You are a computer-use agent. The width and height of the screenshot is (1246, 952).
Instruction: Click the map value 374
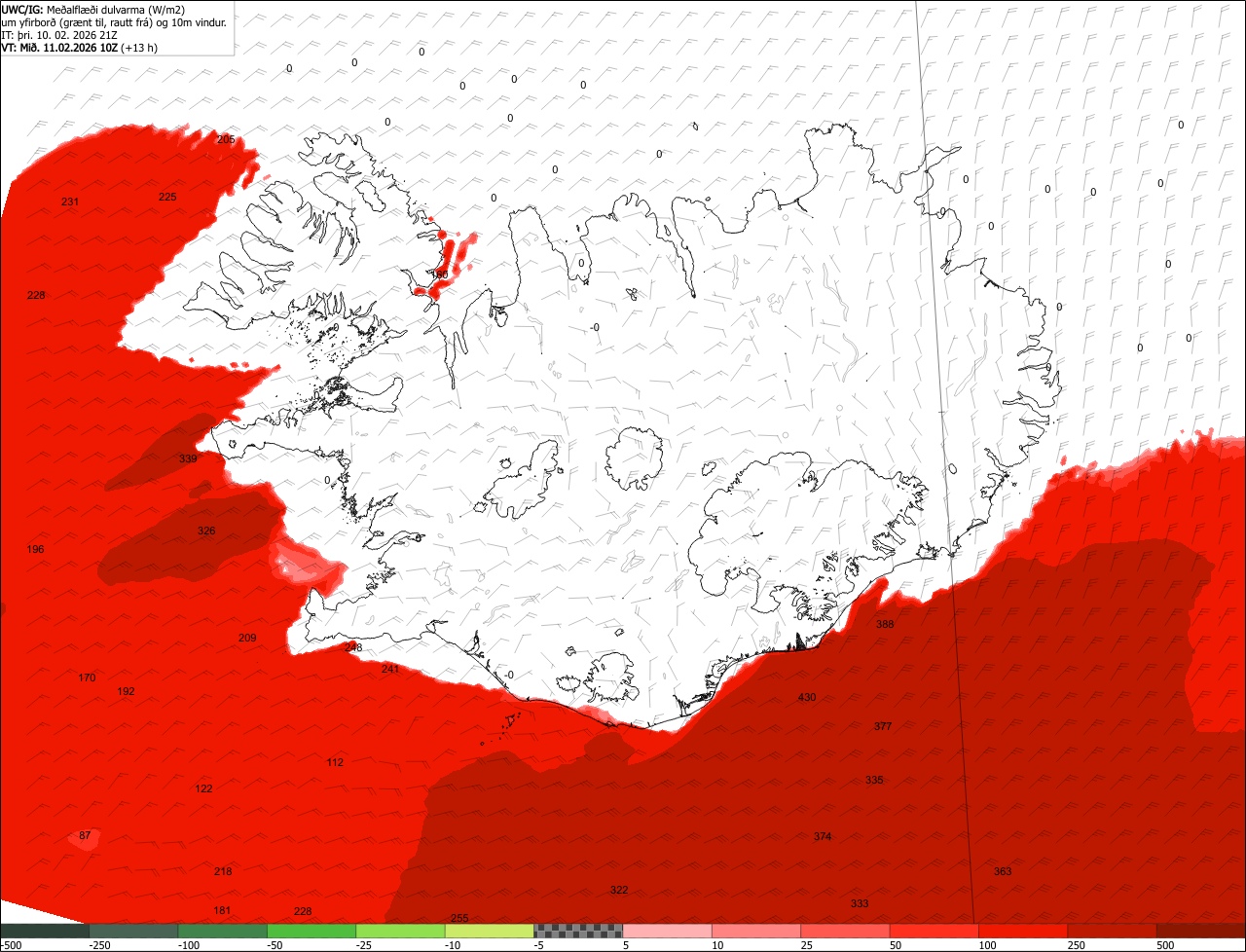click(823, 837)
